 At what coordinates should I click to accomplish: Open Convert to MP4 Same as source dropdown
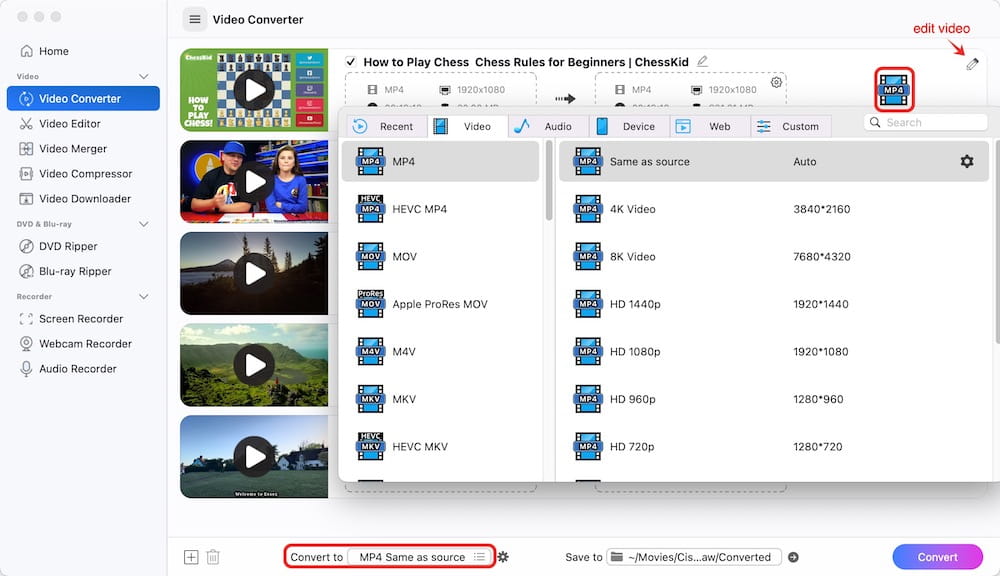click(420, 557)
